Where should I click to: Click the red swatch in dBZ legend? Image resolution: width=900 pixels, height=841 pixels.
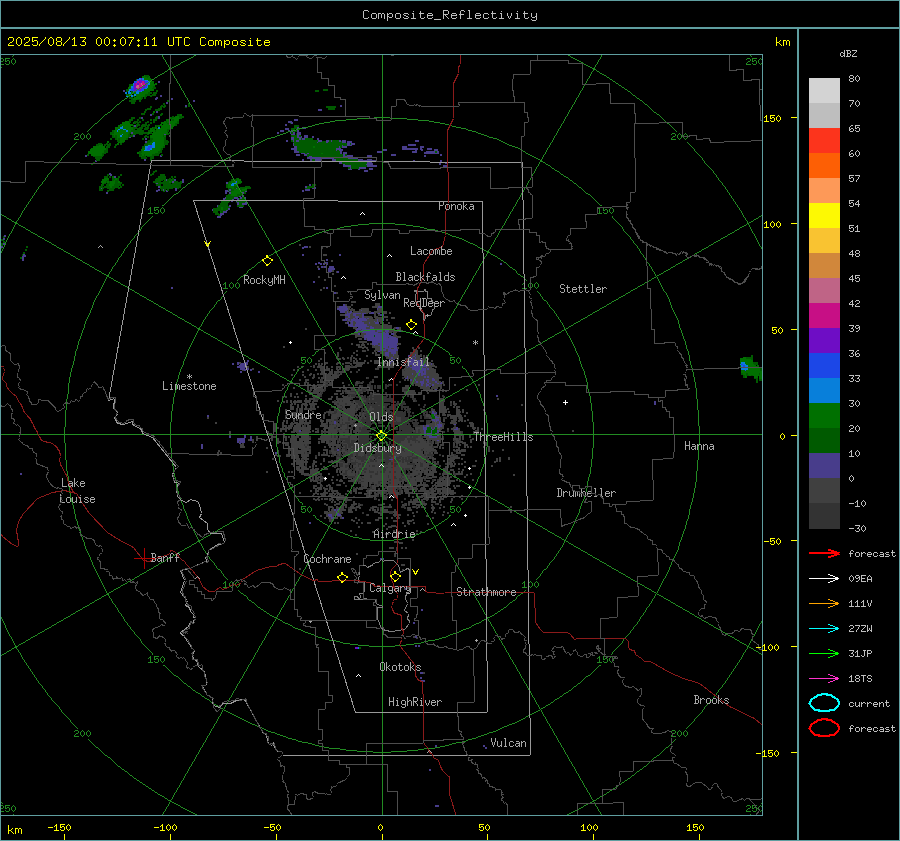[x=824, y=140]
